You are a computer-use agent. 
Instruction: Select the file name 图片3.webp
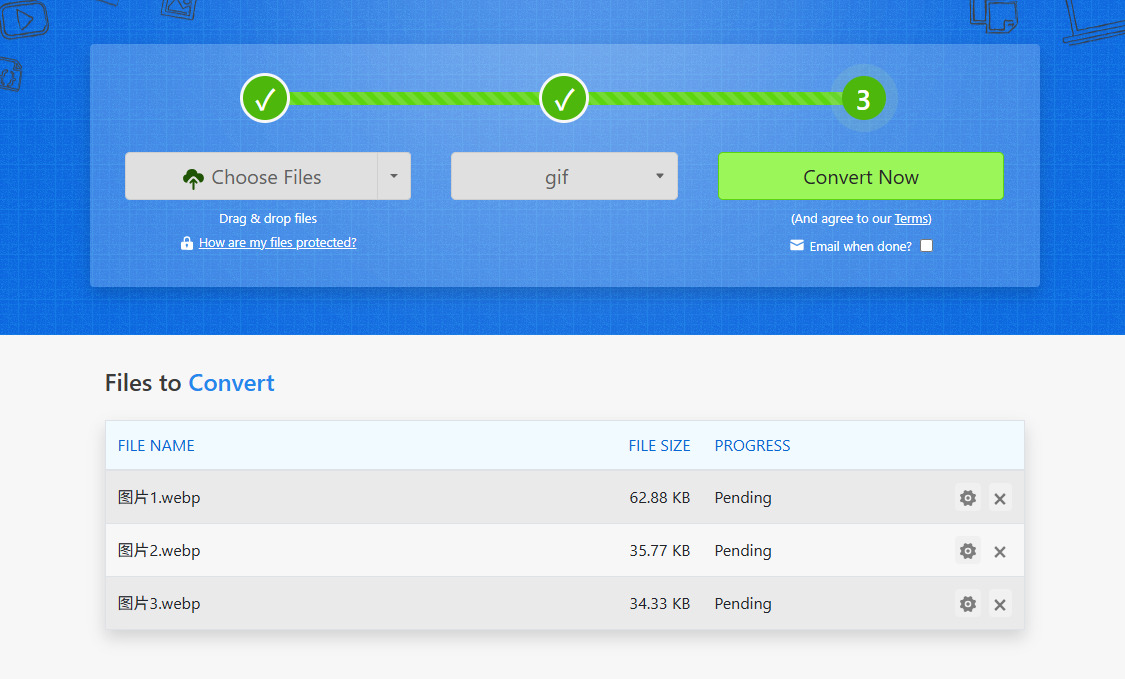click(x=159, y=604)
